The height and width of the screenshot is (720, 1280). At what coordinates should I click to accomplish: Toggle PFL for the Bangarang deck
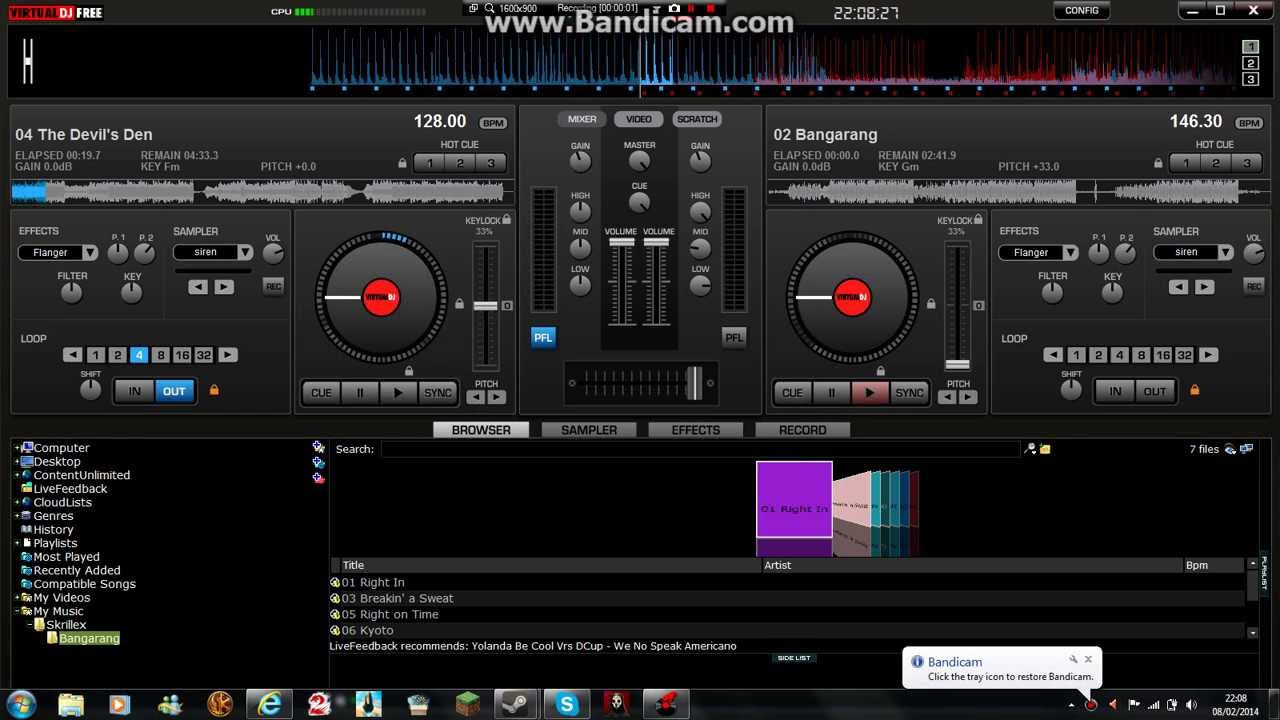734,338
